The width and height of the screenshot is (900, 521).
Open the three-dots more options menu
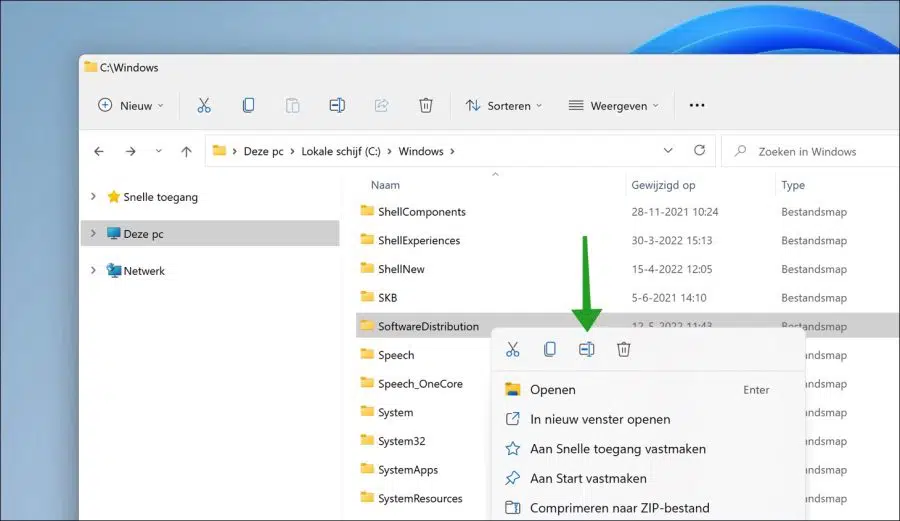coord(697,106)
